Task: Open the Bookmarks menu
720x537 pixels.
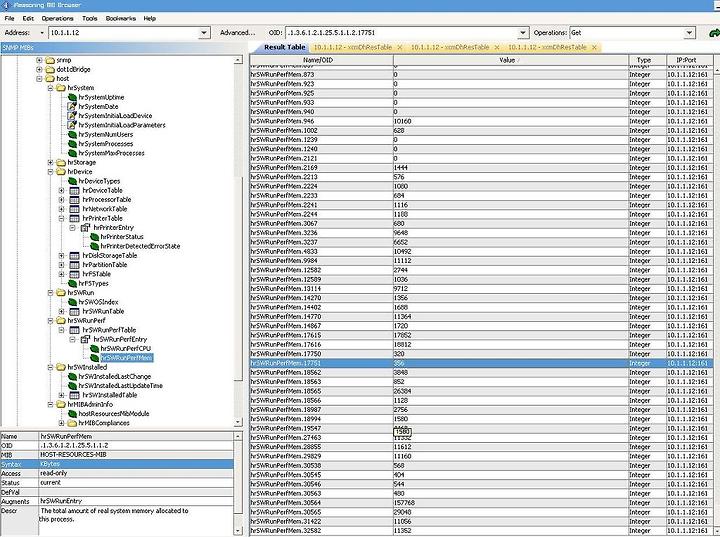Action: pos(121,18)
